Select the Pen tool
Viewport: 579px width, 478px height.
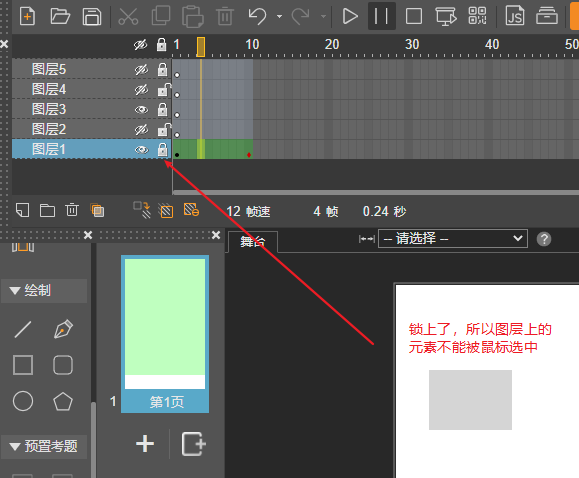click(63, 329)
